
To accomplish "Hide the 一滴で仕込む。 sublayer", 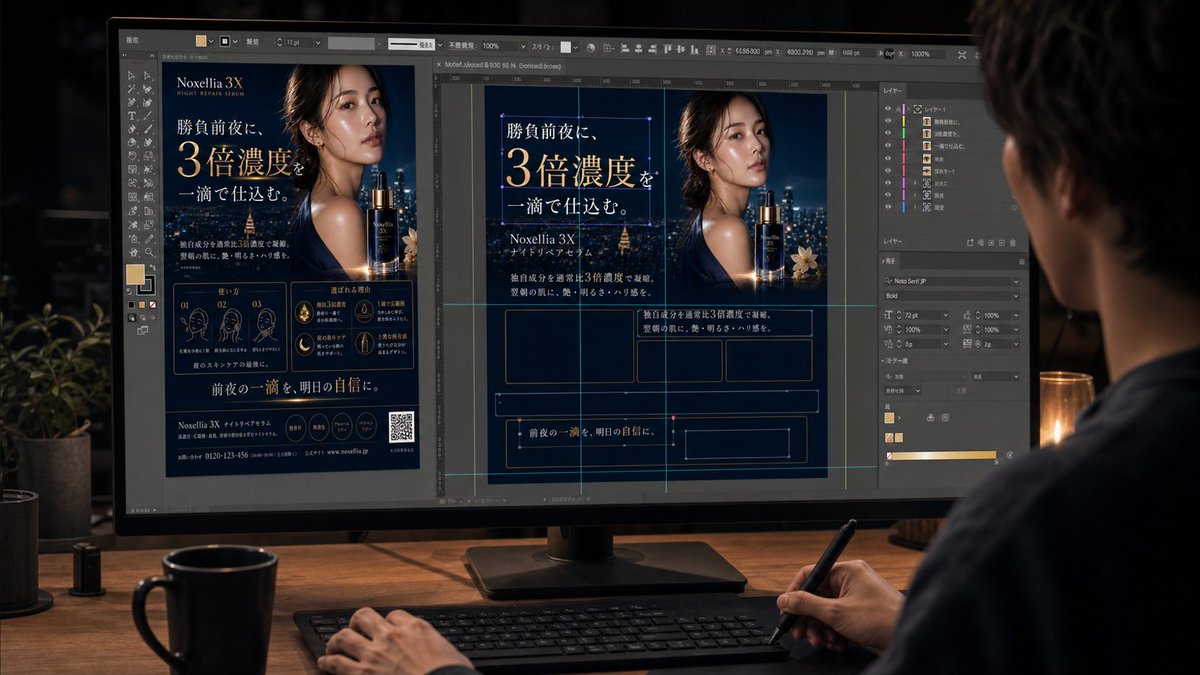I will (x=888, y=145).
